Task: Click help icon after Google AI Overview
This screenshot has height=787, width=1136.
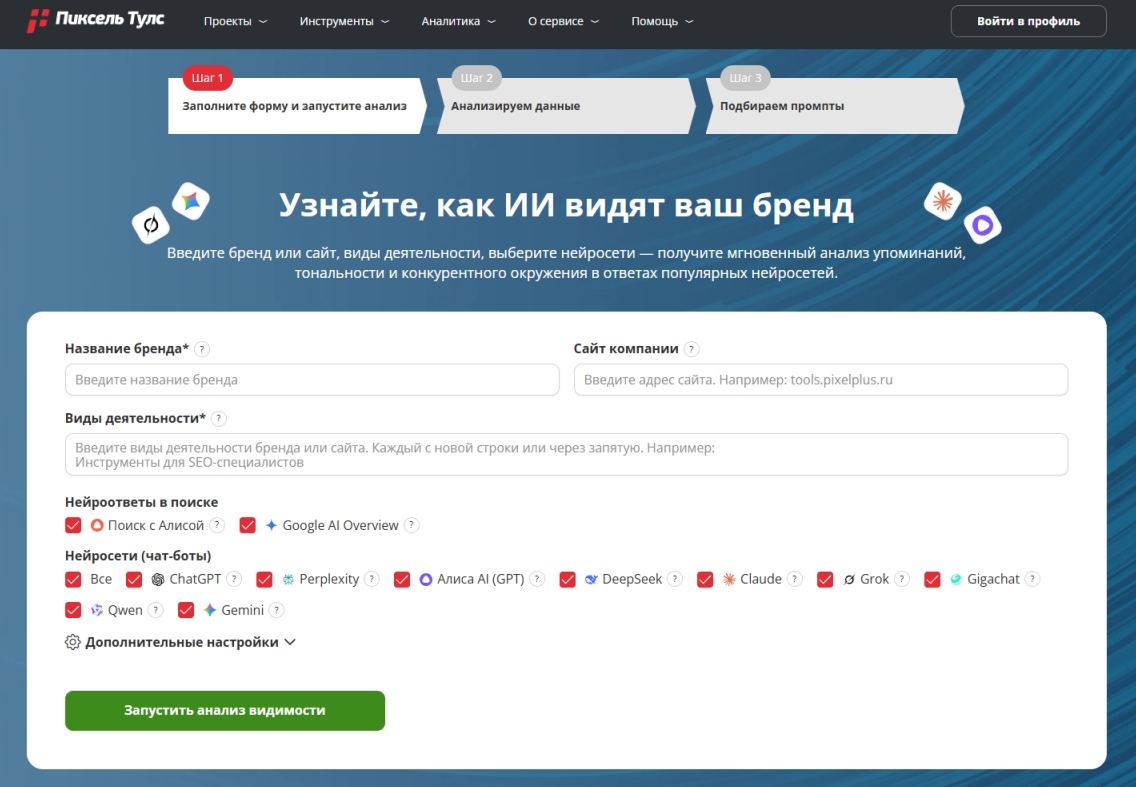Action: point(412,525)
